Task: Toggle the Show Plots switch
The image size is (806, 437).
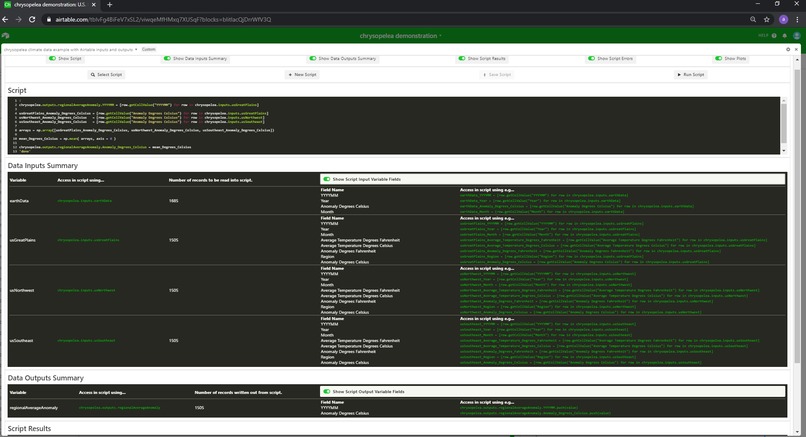Action: coord(719,59)
